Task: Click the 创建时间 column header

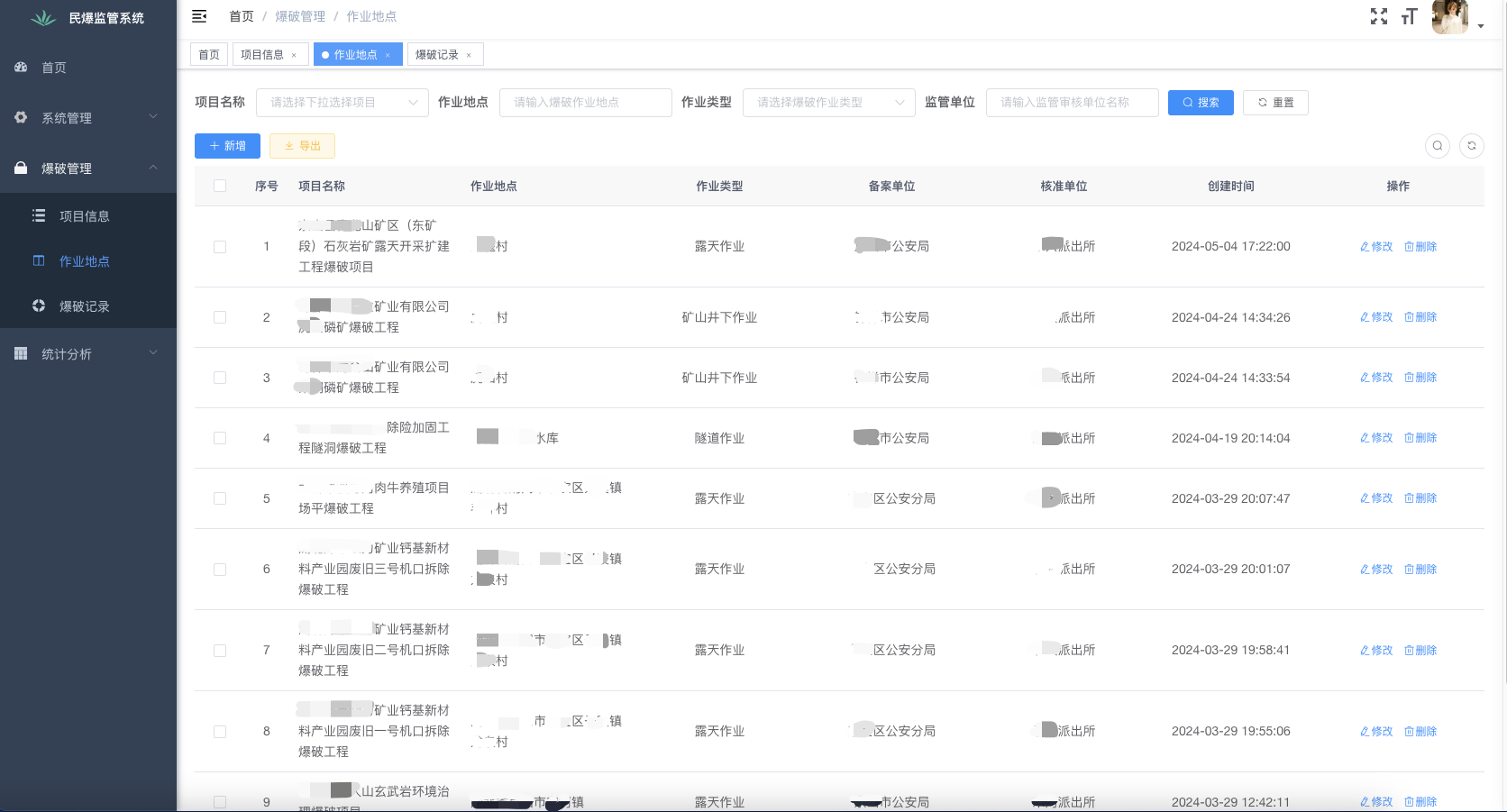Action: (x=1230, y=187)
